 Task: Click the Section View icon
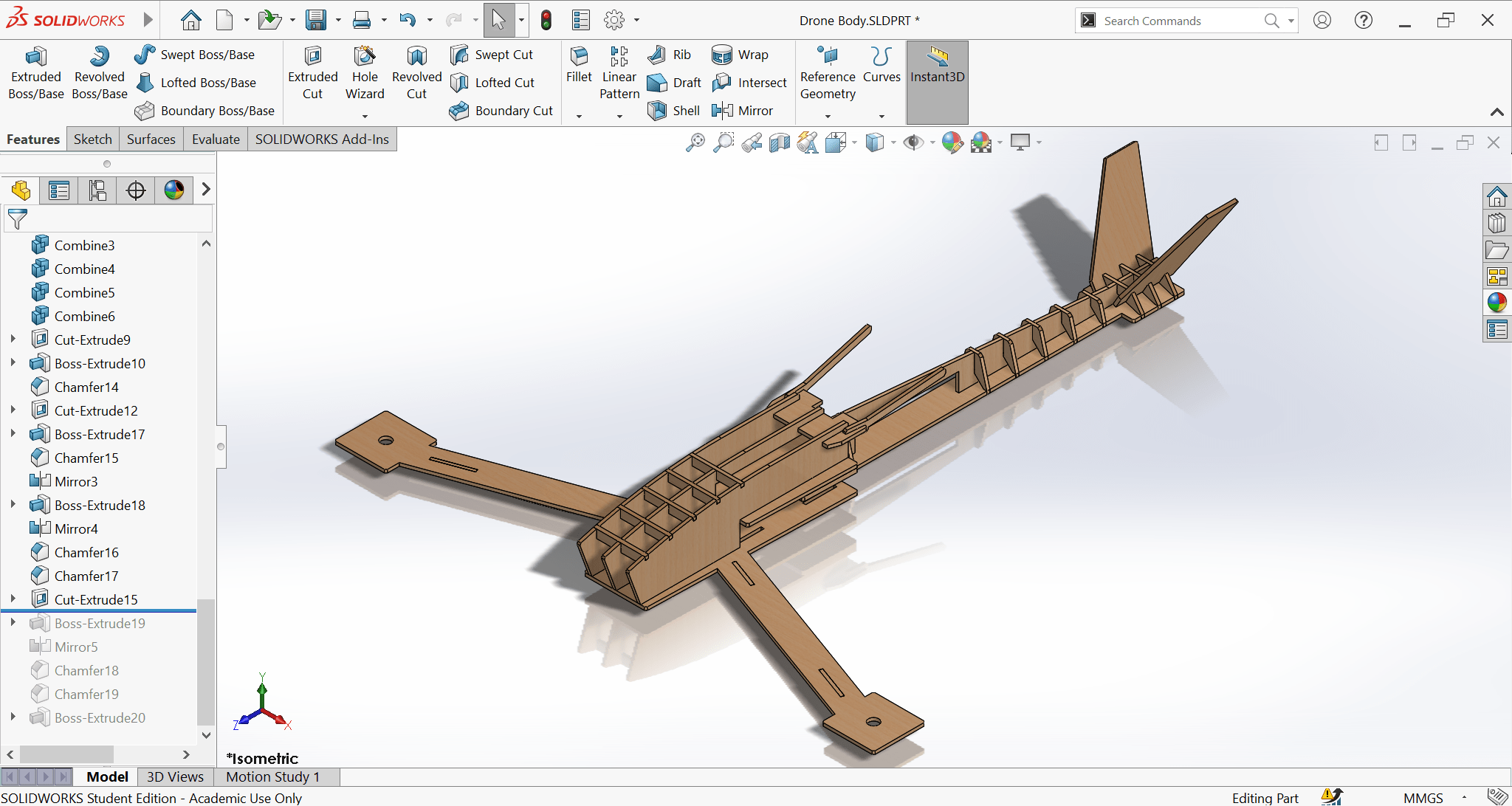(779, 142)
